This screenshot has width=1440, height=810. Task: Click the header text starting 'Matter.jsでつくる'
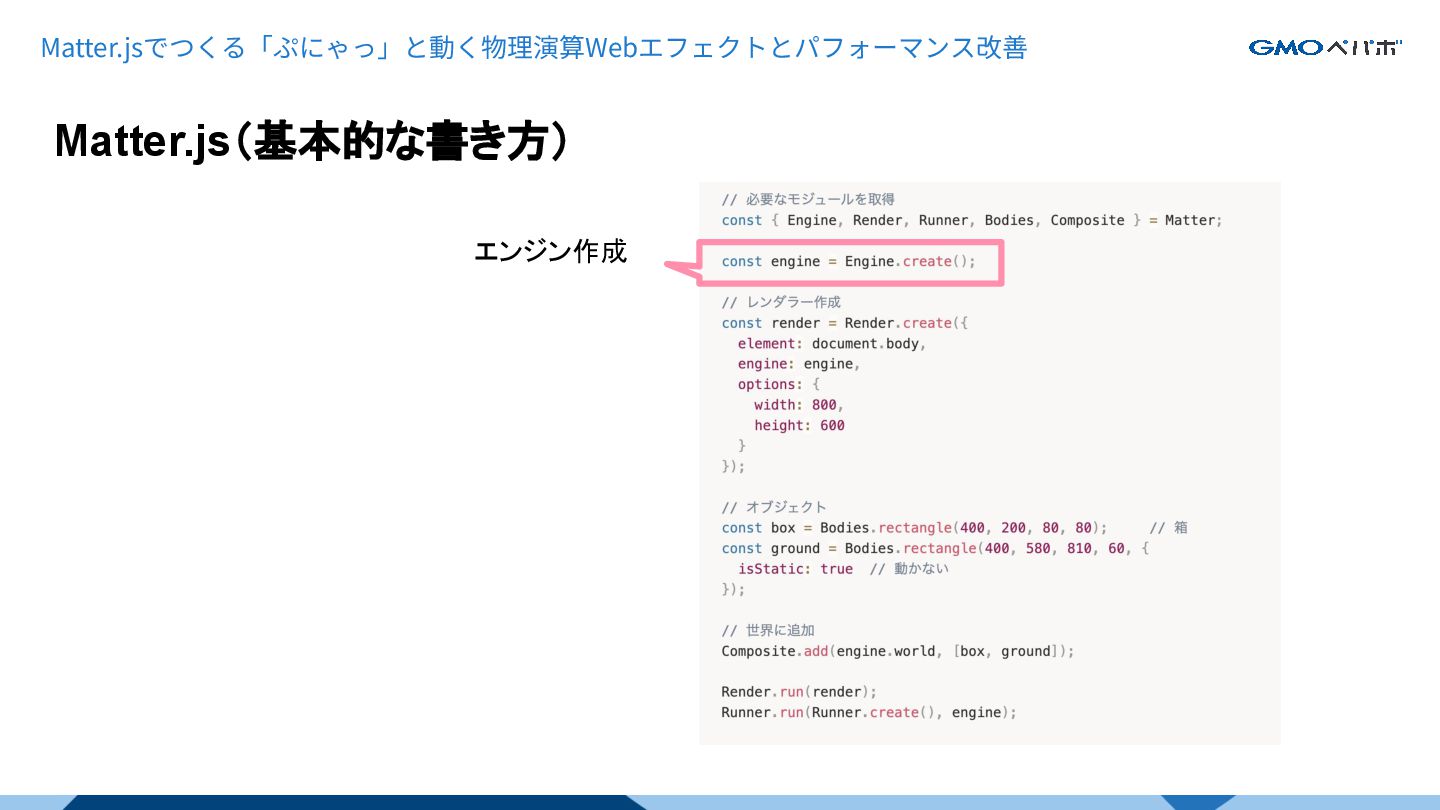[x=534, y=47]
